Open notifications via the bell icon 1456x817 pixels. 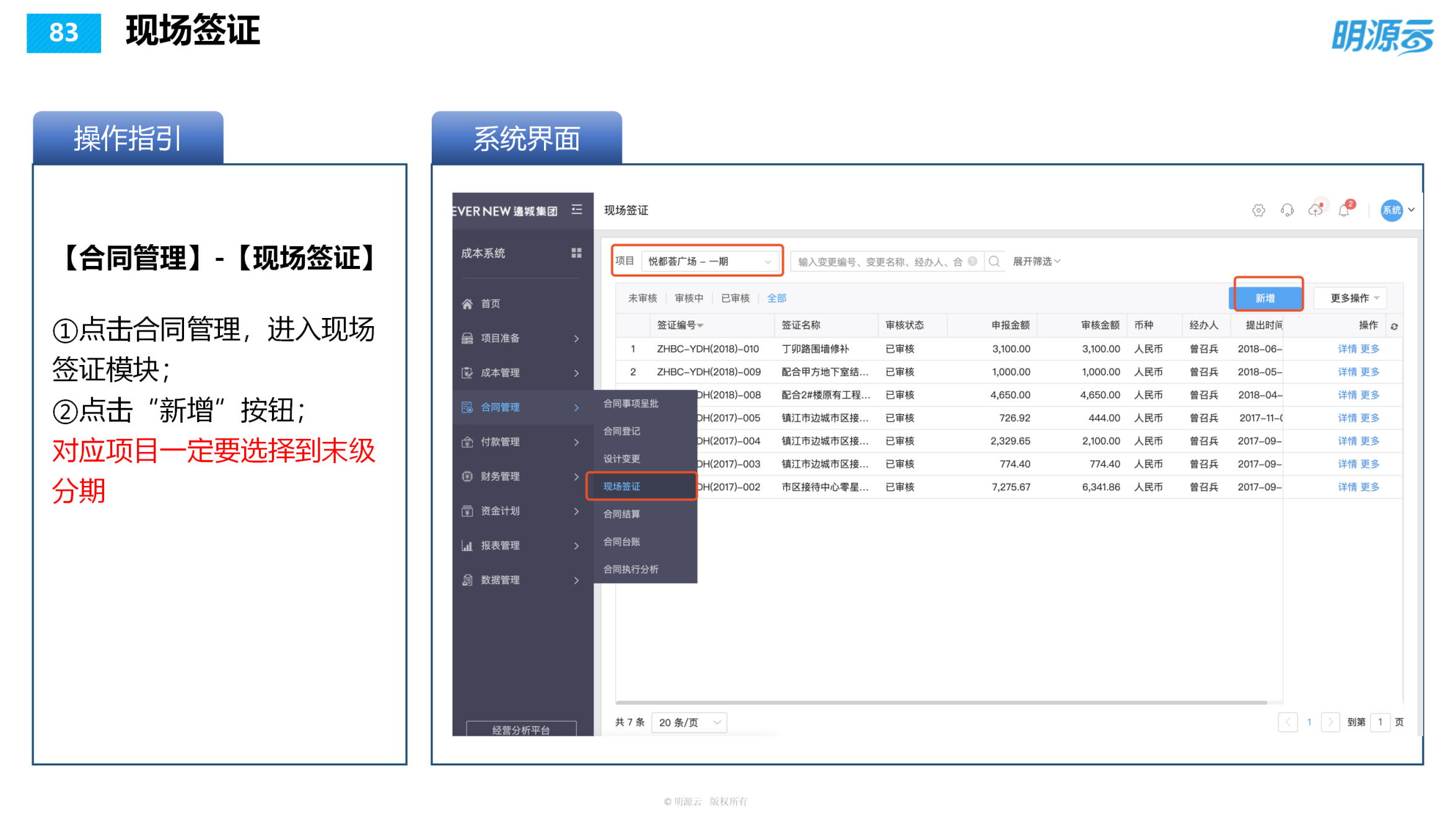(x=1345, y=210)
